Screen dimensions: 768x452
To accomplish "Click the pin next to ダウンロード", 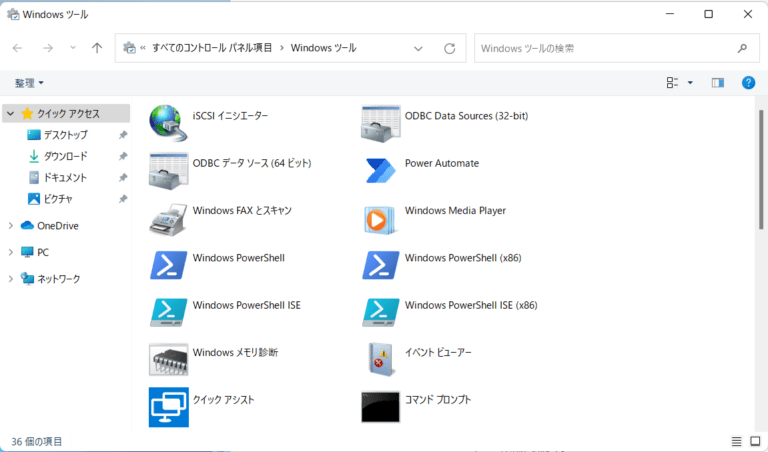I will click(122, 156).
